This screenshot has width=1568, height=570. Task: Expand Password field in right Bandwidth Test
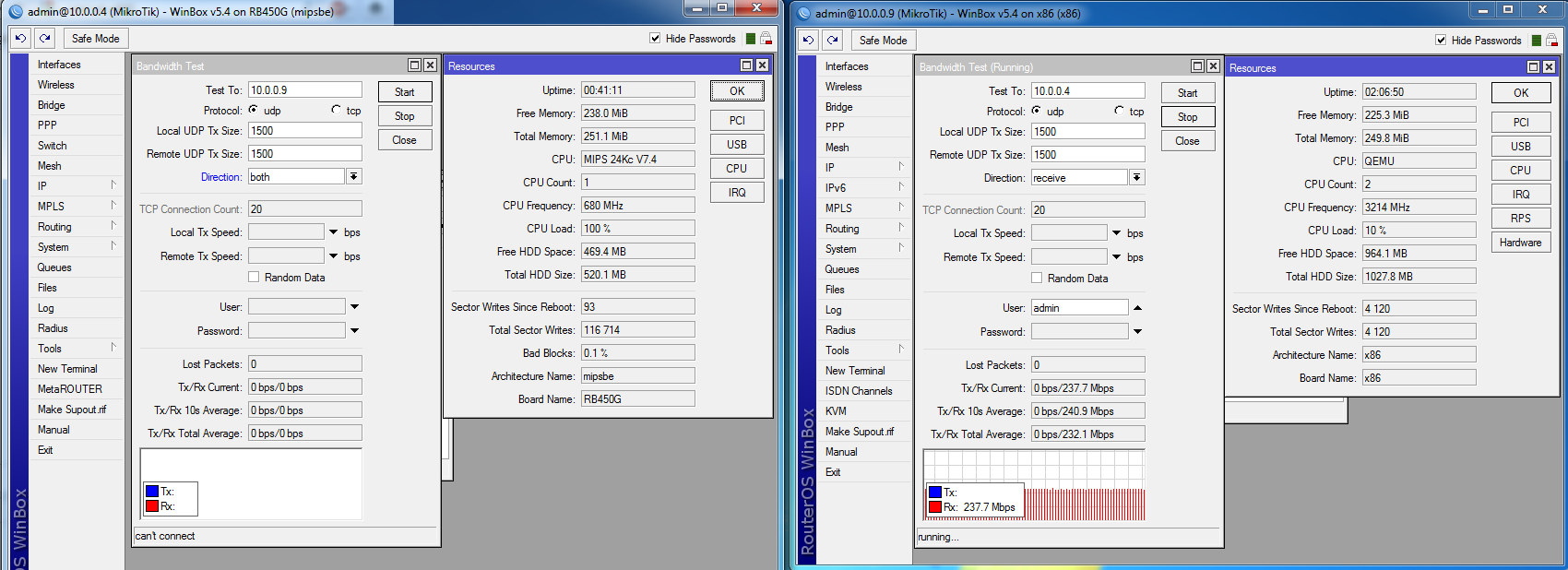point(1137,331)
